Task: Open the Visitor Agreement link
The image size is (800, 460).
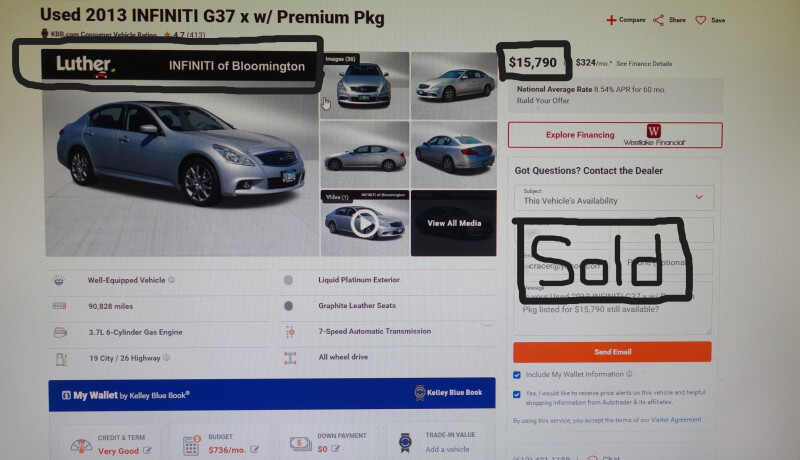Action: 676,420
